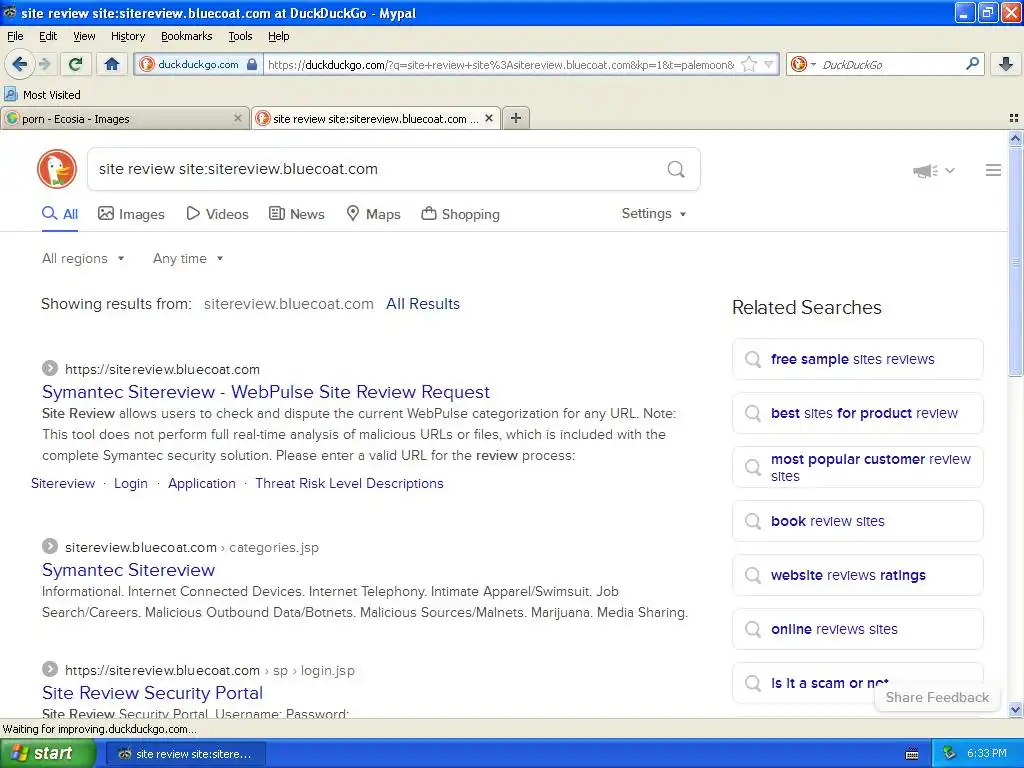Open the Tools menu

240,36
